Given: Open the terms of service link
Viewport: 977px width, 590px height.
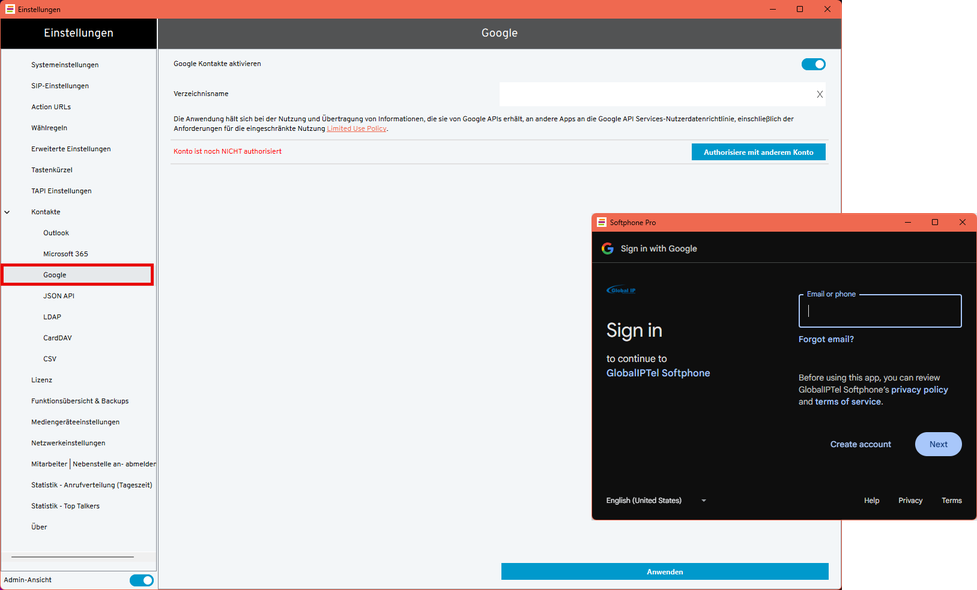Looking at the screenshot, I should (848, 402).
